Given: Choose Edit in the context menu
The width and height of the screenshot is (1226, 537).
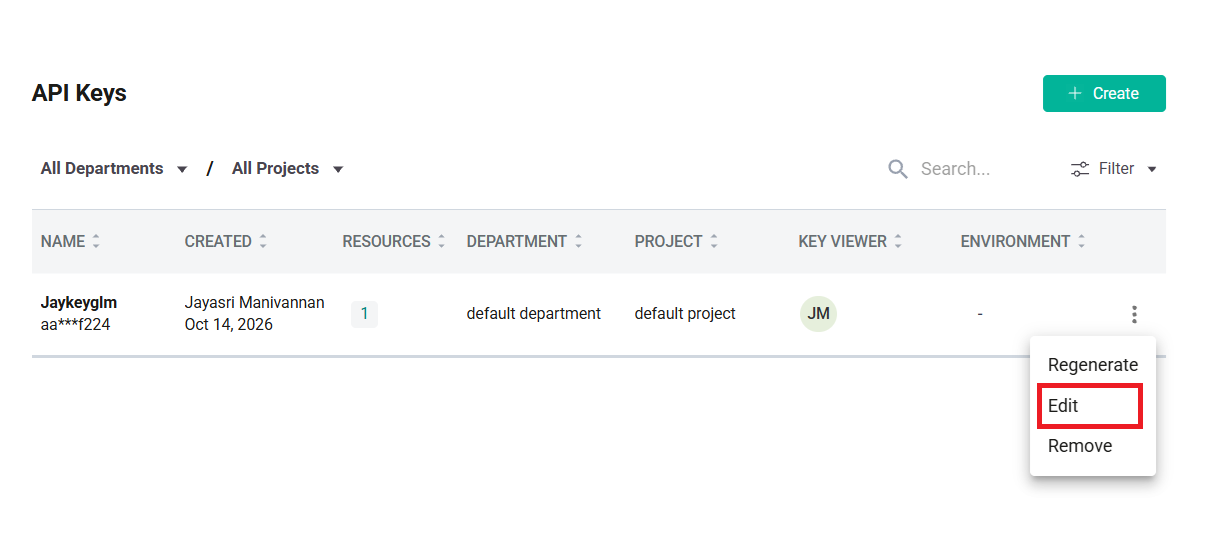Looking at the screenshot, I should point(1090,406).
